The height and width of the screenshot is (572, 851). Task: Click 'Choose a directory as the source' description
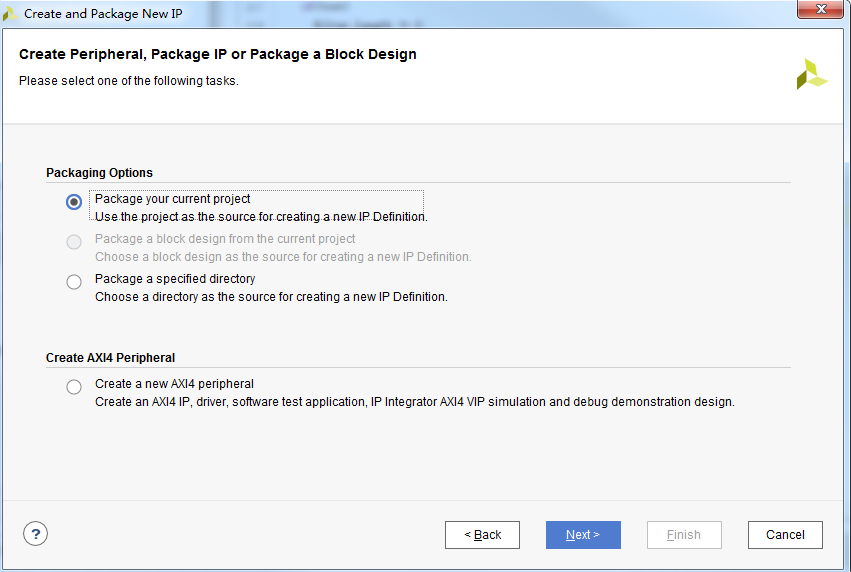pyautogui.click(x=271, y=297)
